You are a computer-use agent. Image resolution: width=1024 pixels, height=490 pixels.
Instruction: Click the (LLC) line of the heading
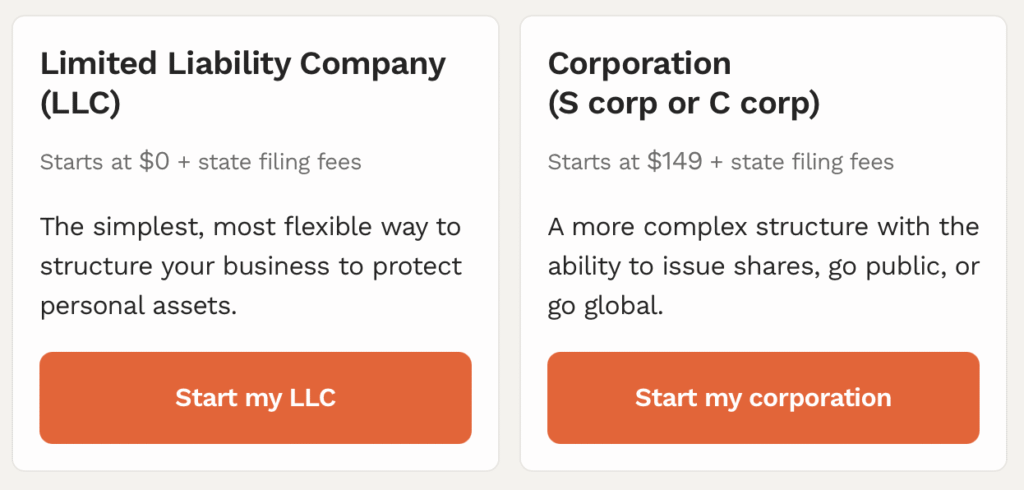[80, 105]
